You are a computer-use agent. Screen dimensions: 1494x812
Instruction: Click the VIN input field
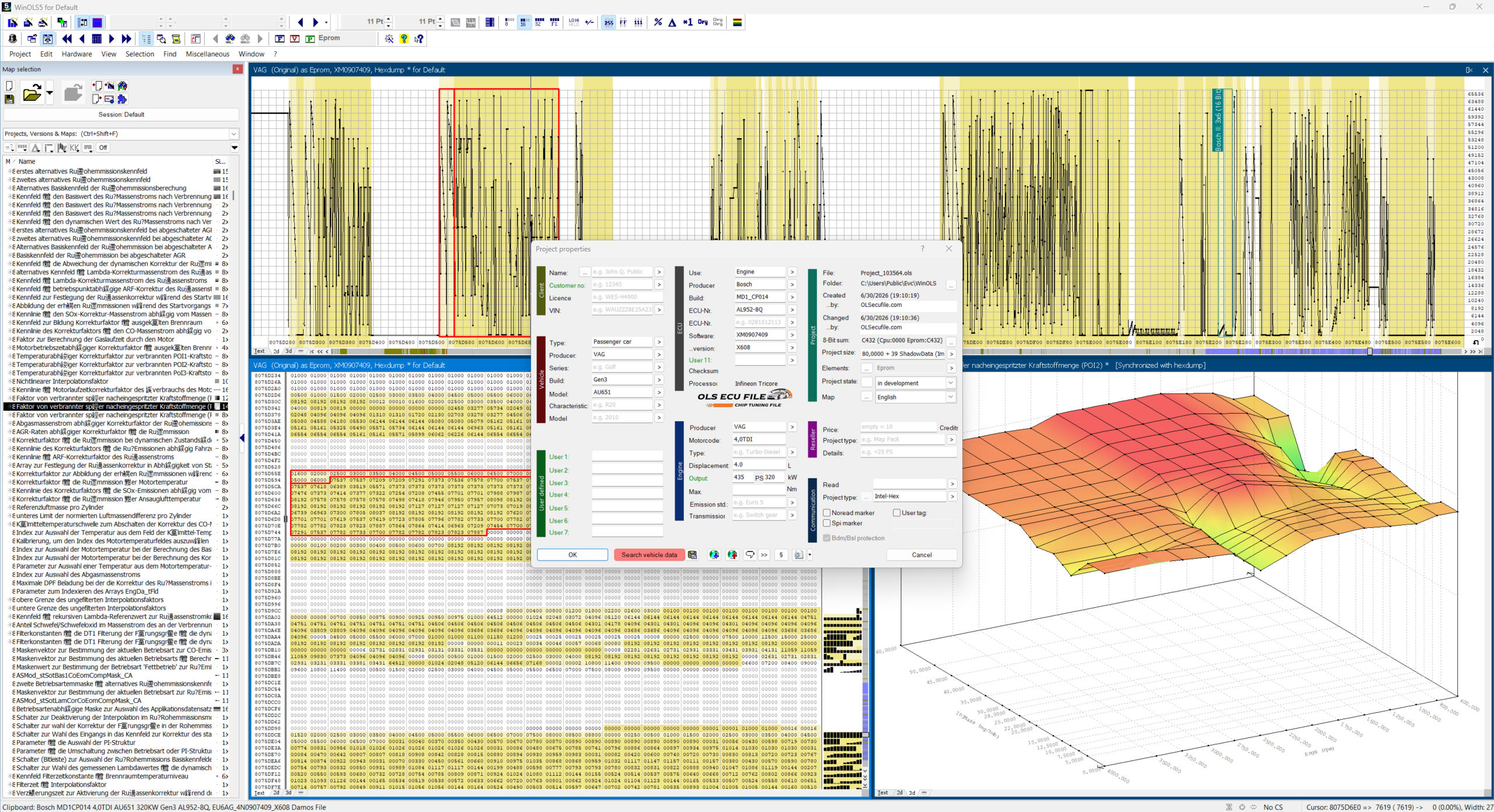pos(622,310)
